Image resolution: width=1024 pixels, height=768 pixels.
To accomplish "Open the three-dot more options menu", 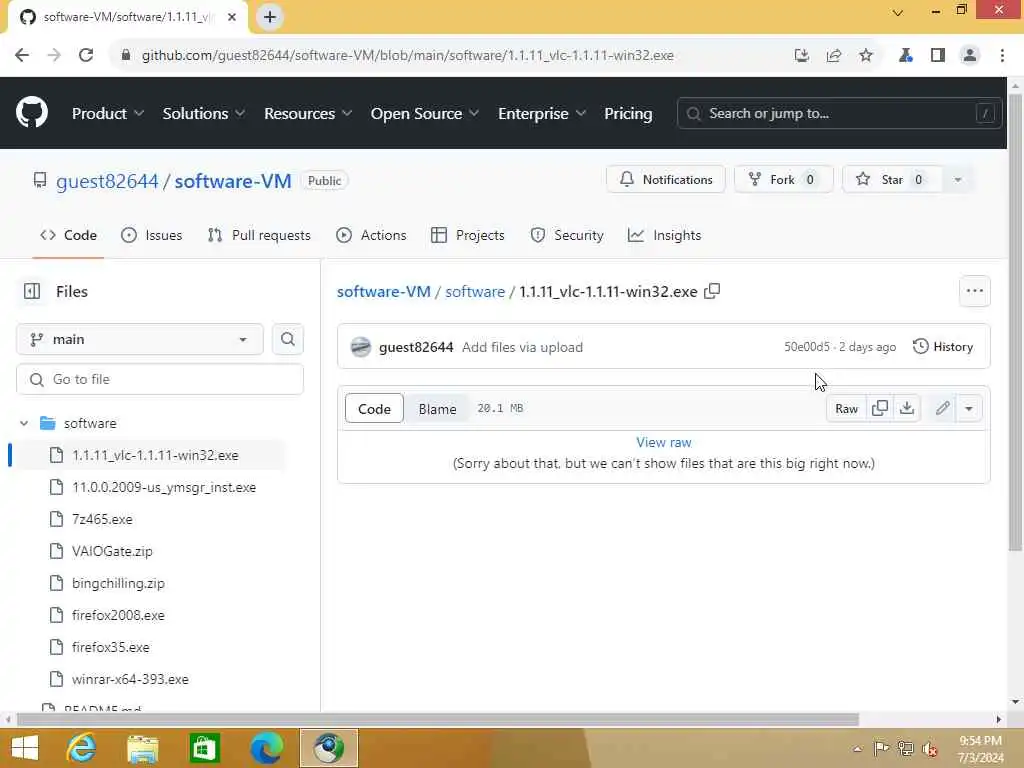I will point(974,291).
